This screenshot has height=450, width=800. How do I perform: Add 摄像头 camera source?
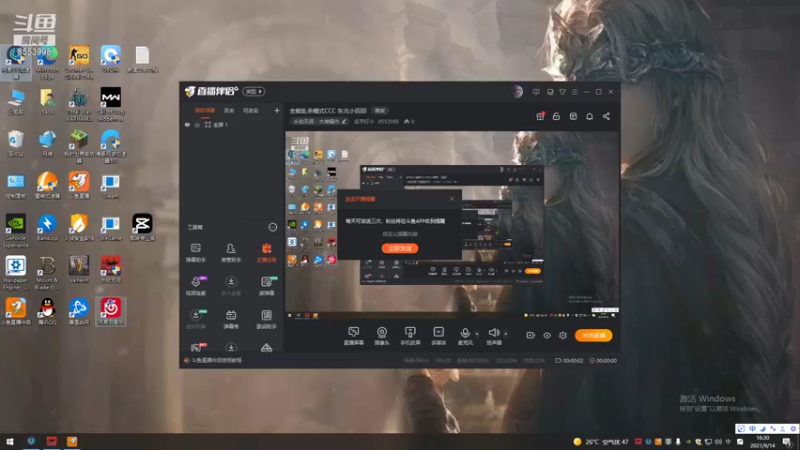(x=382, y=336)
